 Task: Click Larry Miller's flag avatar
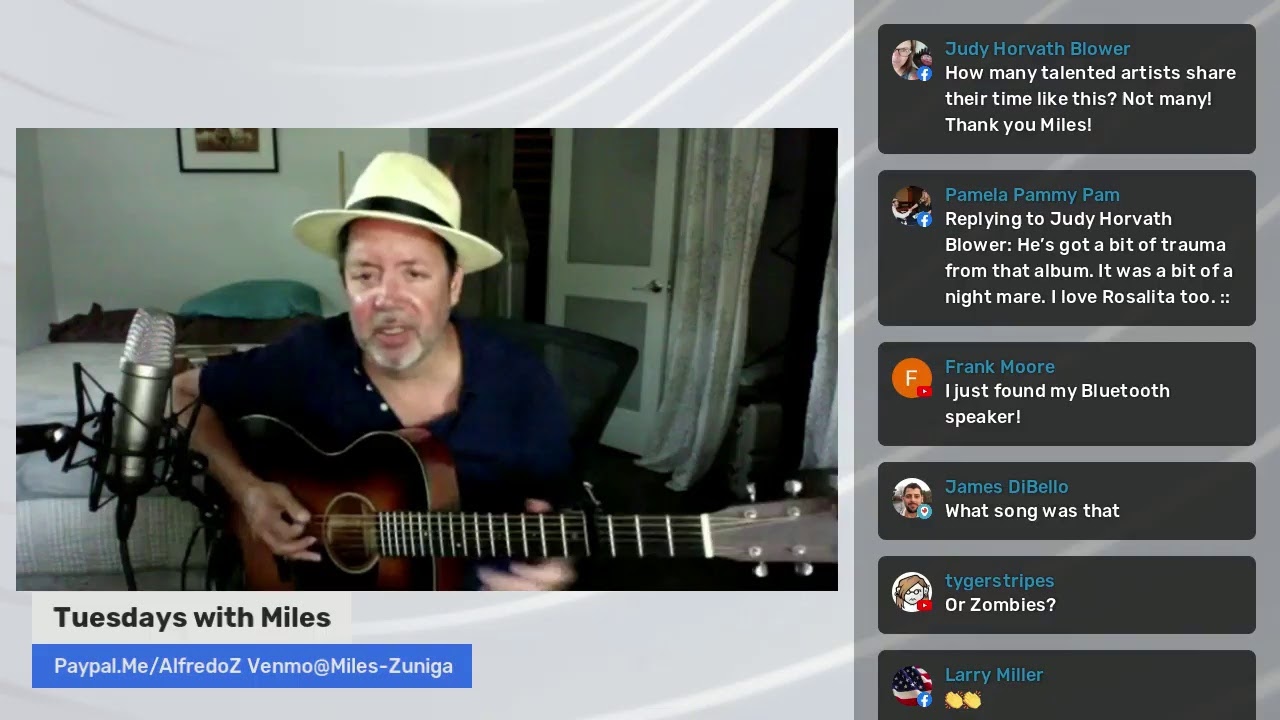(911, 686)
